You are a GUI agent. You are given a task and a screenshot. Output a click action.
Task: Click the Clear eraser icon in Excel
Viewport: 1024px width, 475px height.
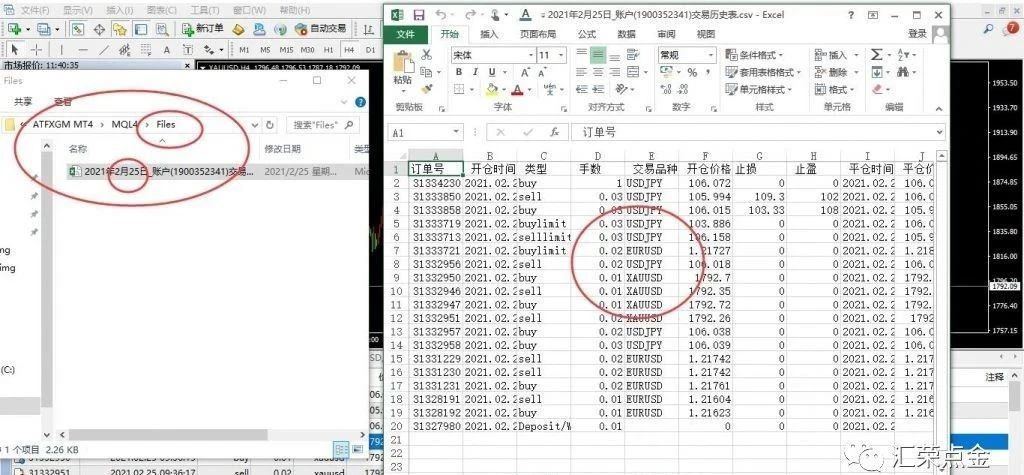[x=877, y=90]
